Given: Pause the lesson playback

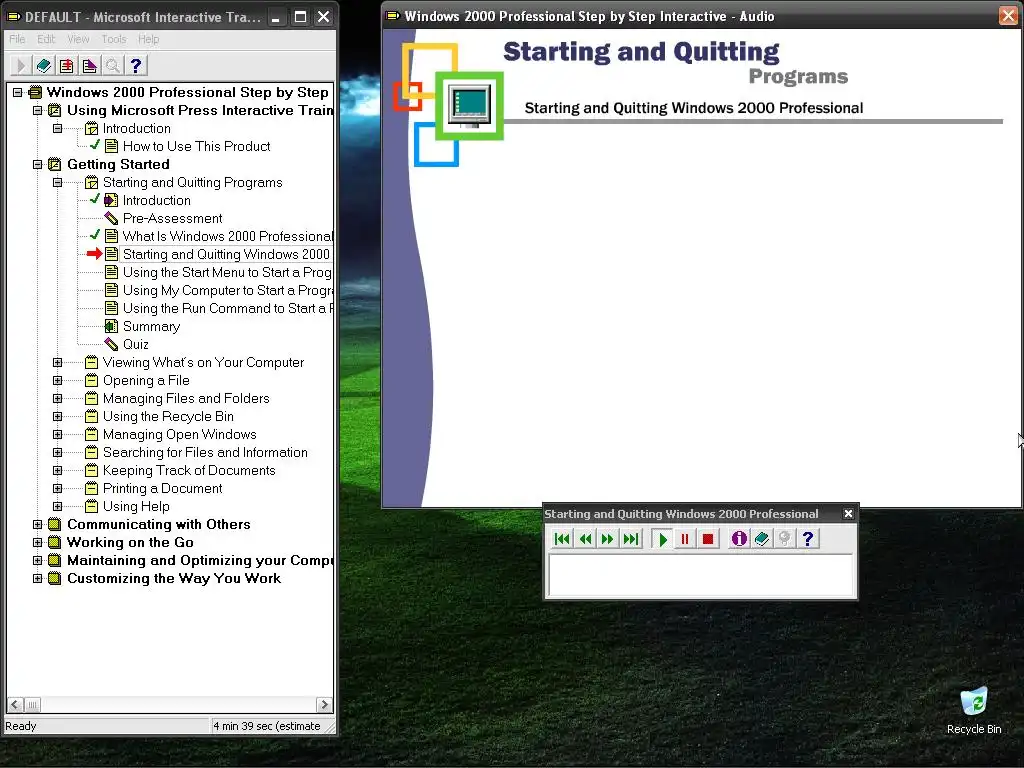Looking at the screenshot, I should [x=685, y=539].
